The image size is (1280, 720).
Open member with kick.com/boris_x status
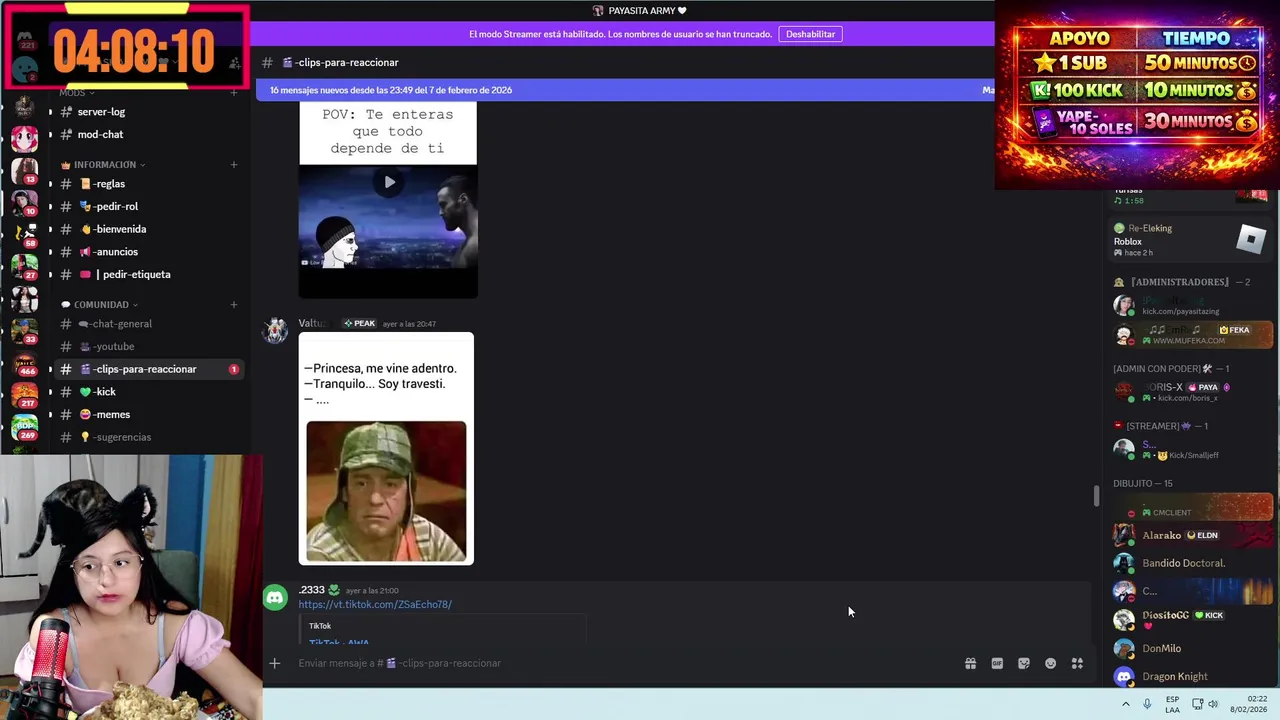coord(1190,392)
